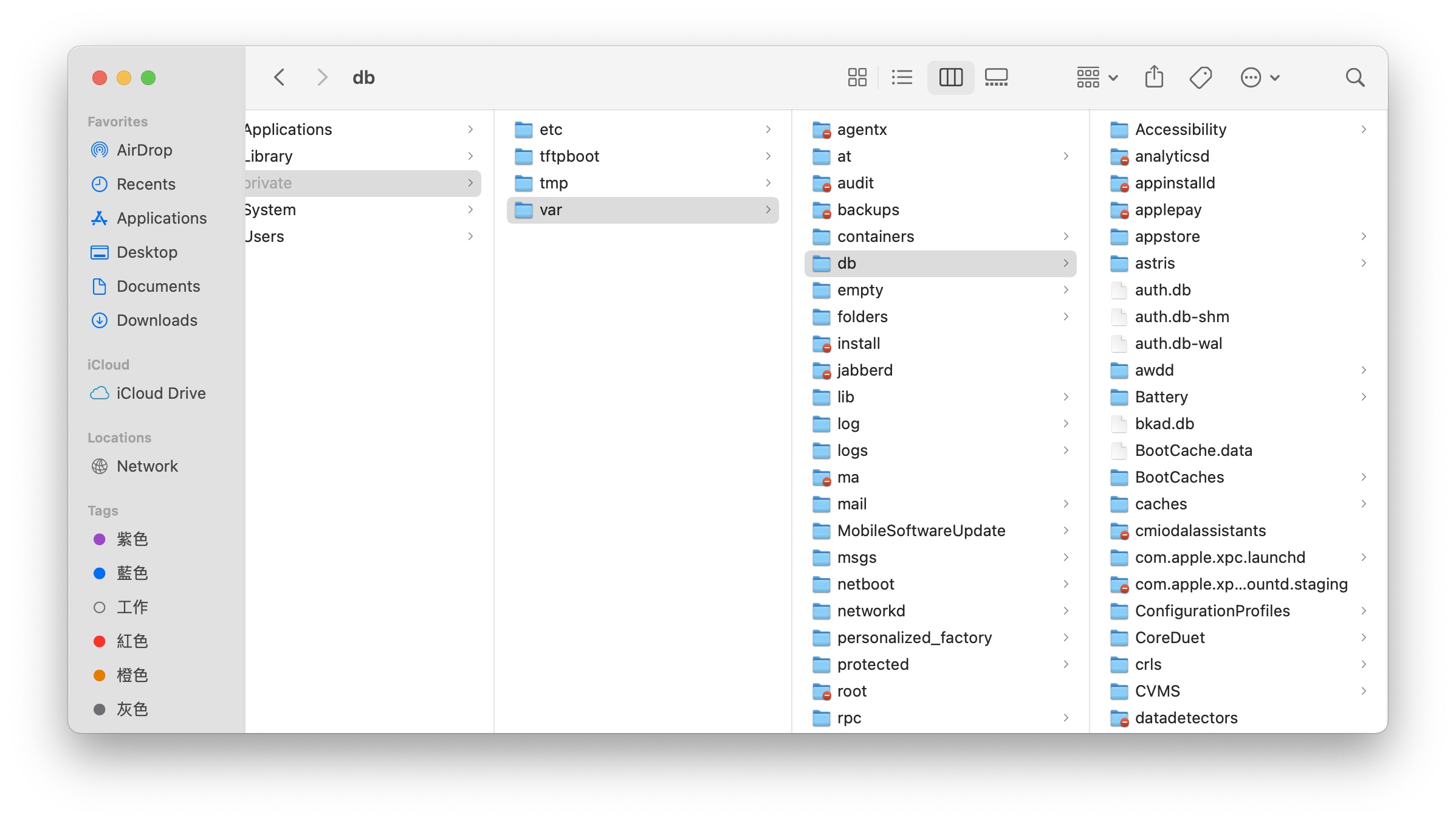Expand the containers folder chevron
Image resolution: width=1456 pixels, height=823 pixels.
tap(1066, 236)
